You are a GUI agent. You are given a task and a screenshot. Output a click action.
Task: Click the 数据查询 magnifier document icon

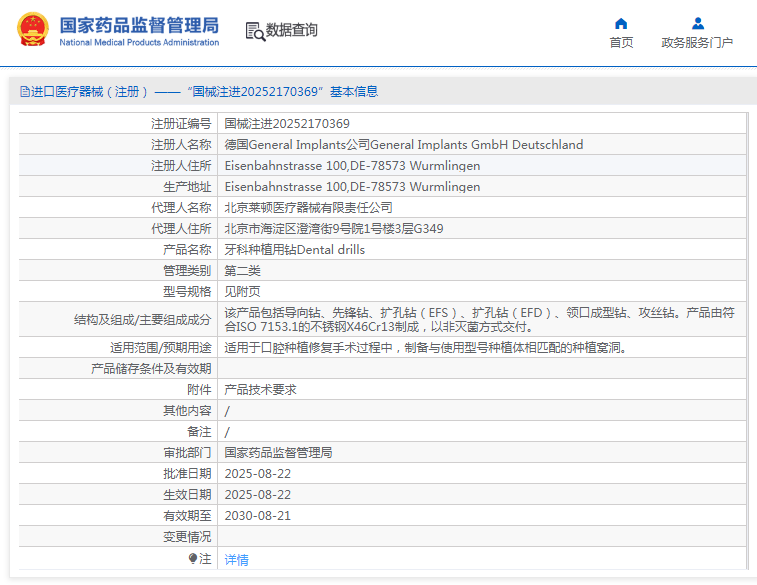254,31
